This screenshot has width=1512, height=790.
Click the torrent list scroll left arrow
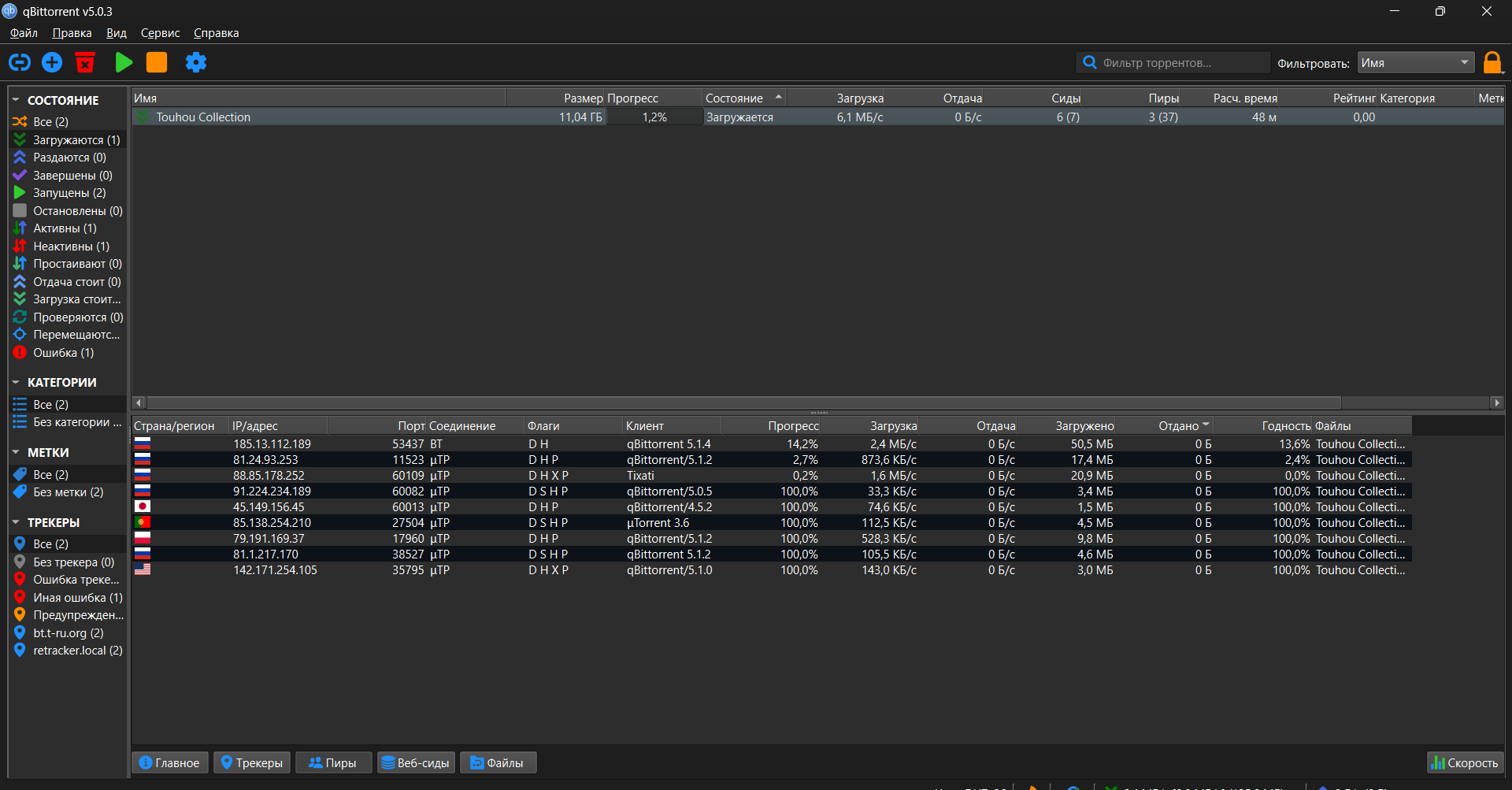[139, 402]
